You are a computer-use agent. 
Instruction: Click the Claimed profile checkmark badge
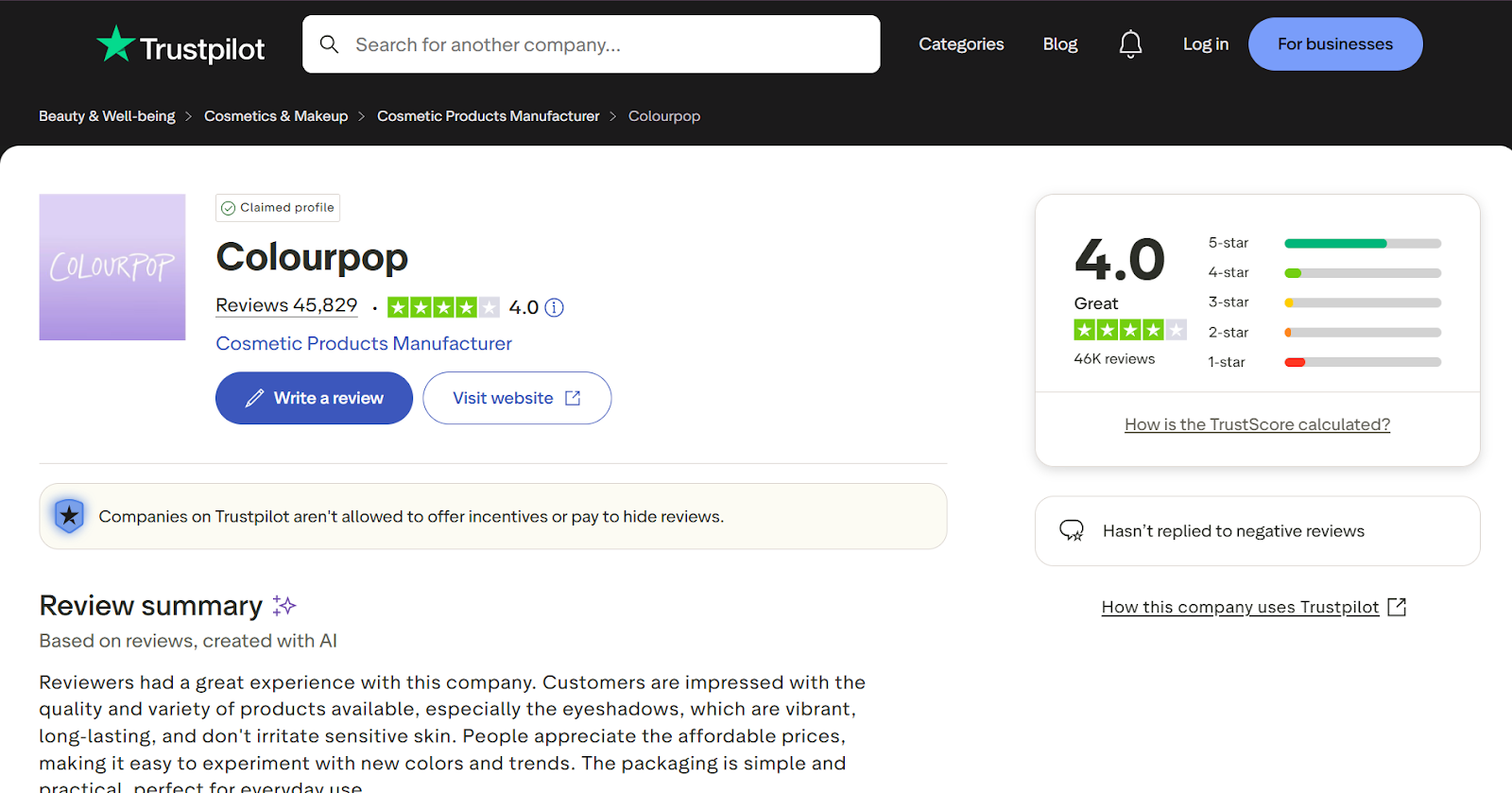[229, 208]
